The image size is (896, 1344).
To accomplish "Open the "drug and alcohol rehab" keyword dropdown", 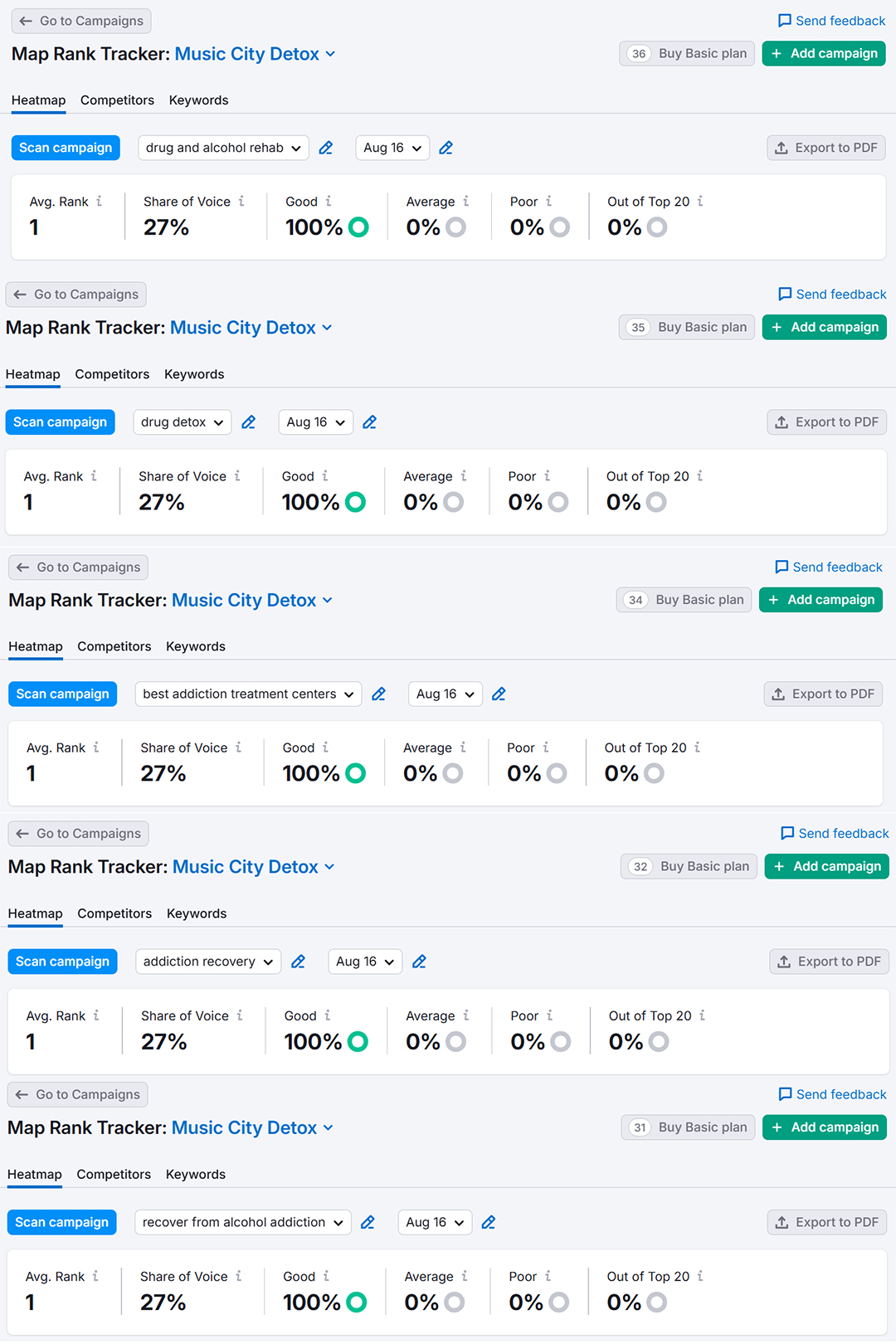I will coord(223,148).
